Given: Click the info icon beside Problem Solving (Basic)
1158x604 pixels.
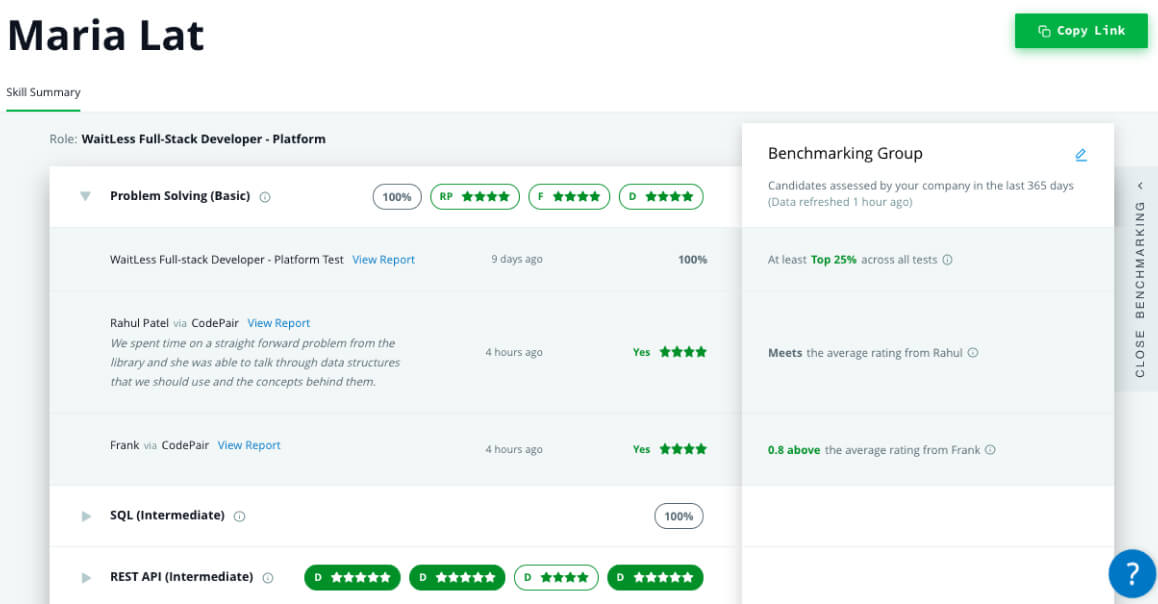Looking at the screenshot, I should coord(263,196).
